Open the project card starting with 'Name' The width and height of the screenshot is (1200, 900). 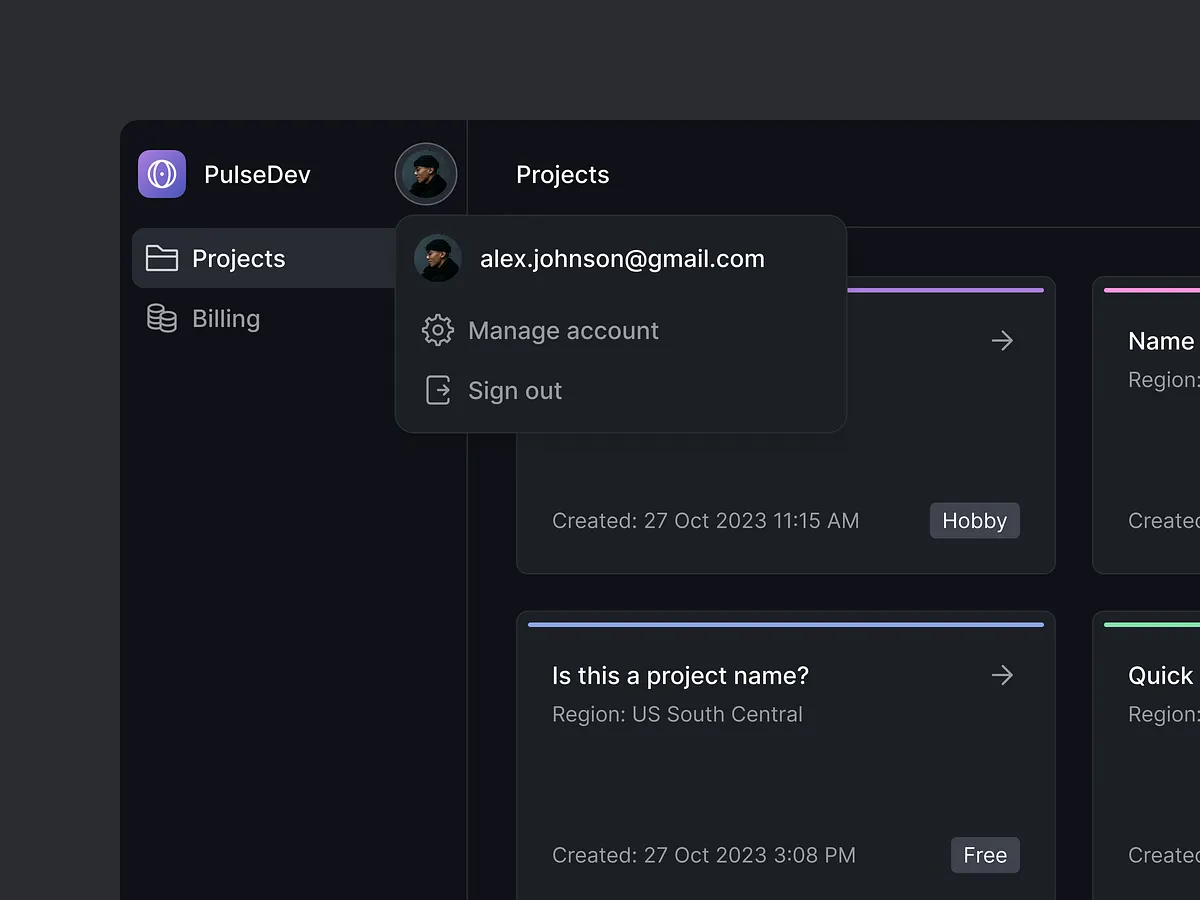[x=1146, y=425]
